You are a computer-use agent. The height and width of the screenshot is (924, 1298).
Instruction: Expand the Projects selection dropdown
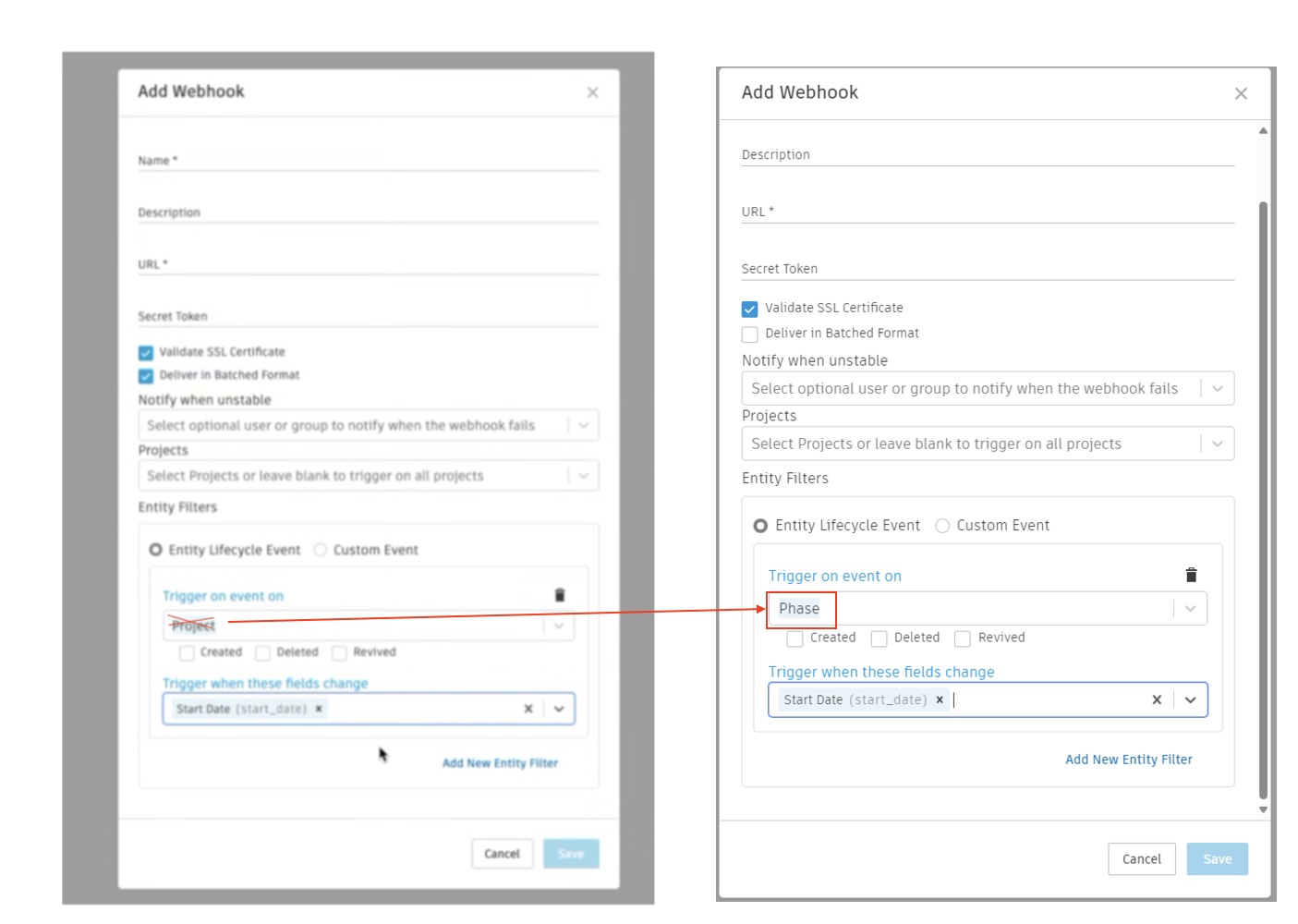point(1218,444)
